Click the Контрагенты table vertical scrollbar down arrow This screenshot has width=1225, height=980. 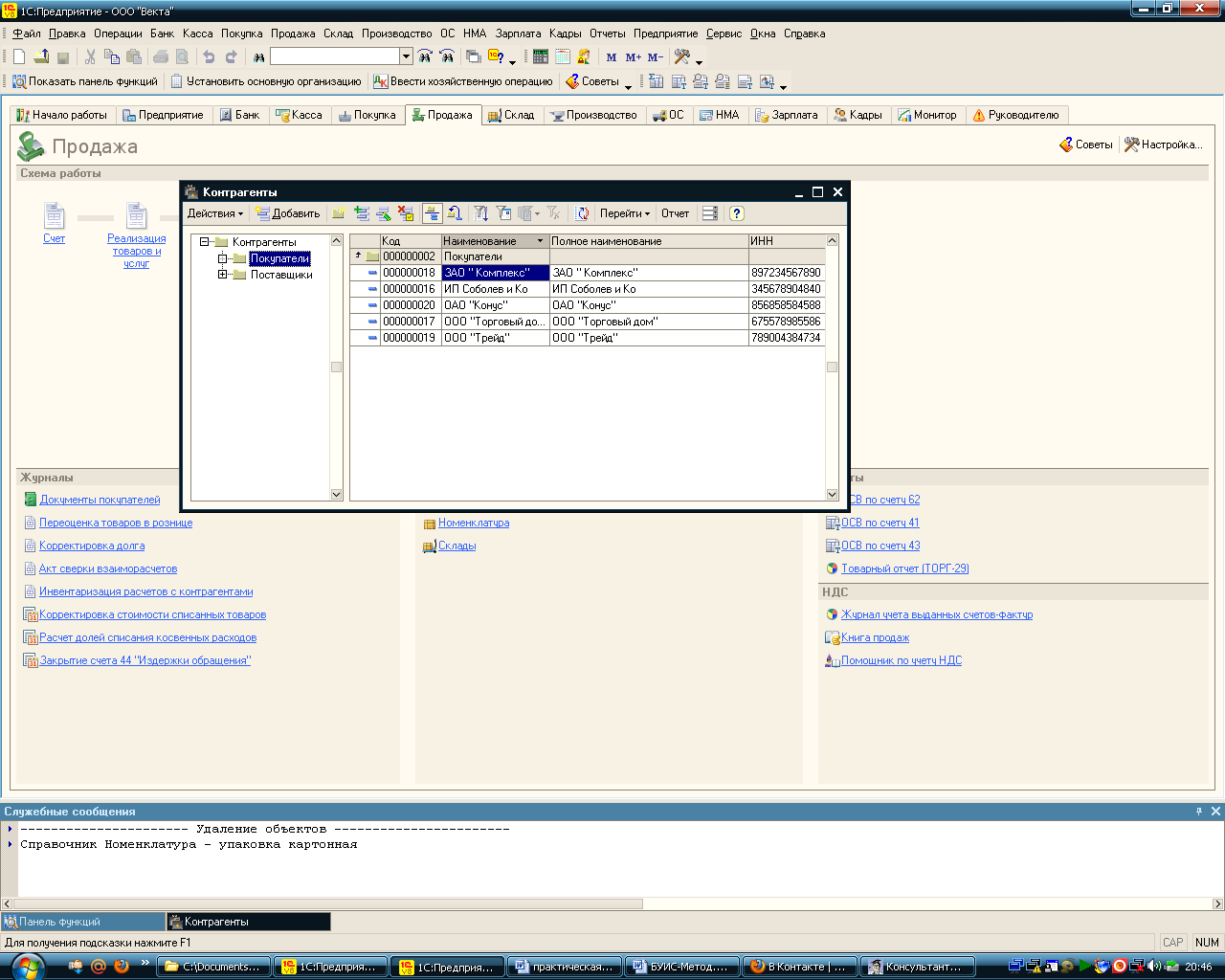tap(832, 494)
